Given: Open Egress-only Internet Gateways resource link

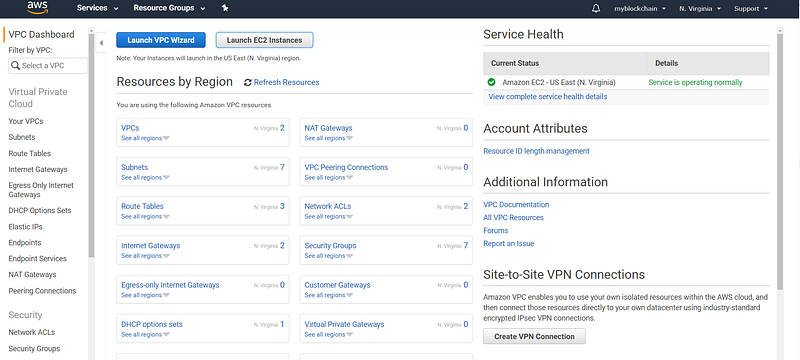Looking at the screenshot, I should pyautogui.click(x=170, y=285).
